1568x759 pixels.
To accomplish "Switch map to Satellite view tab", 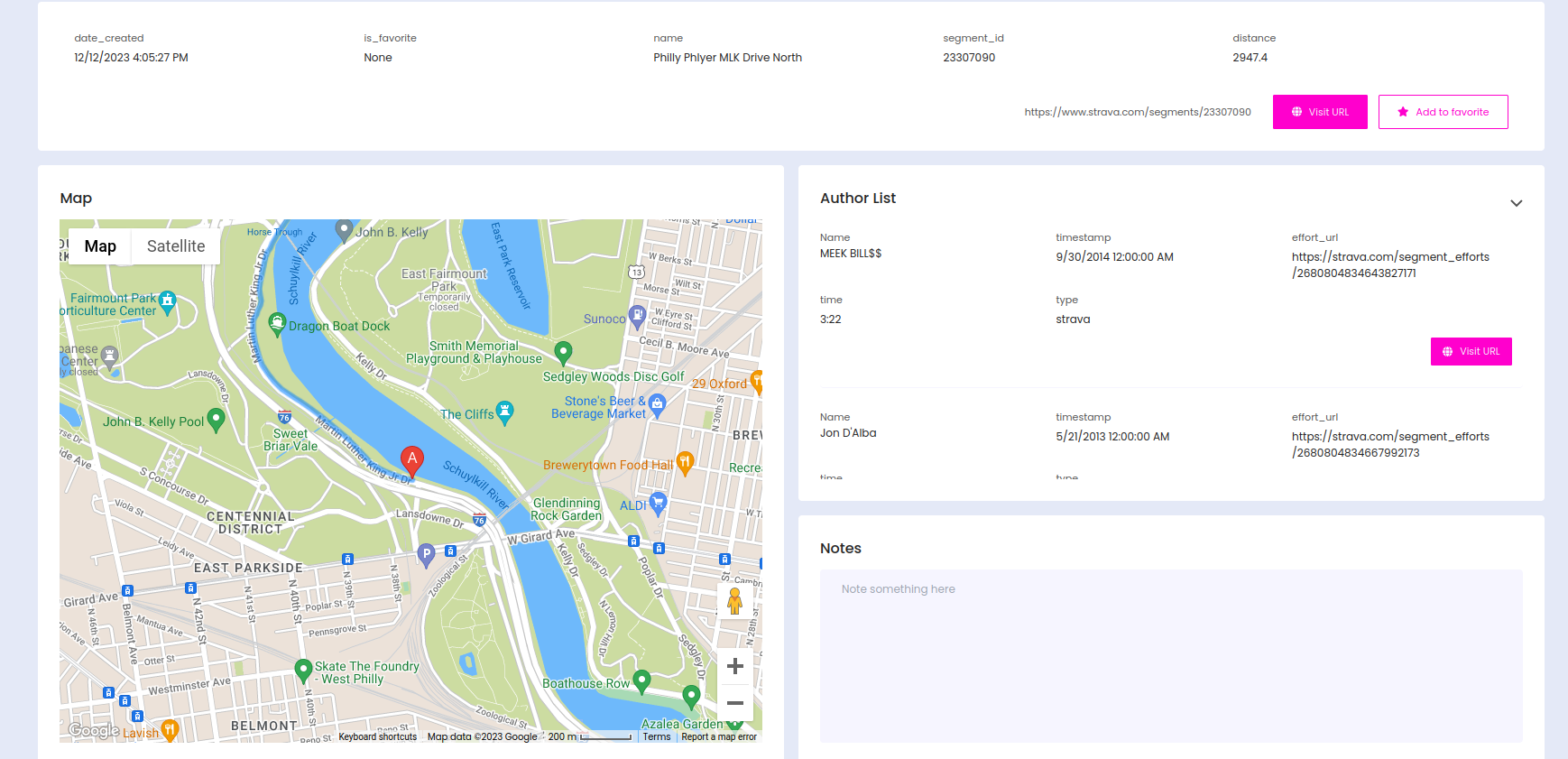I will point(176,246).
